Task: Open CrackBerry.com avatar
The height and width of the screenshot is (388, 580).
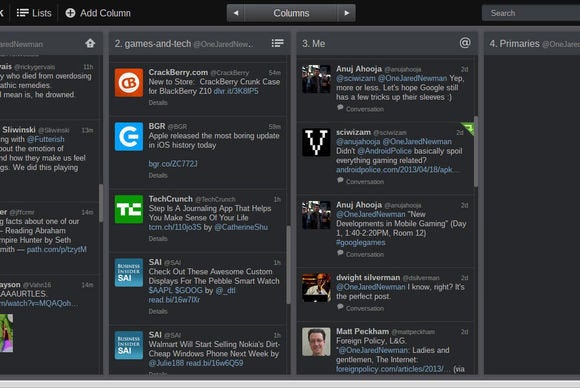Action: (x=129, y=82)
